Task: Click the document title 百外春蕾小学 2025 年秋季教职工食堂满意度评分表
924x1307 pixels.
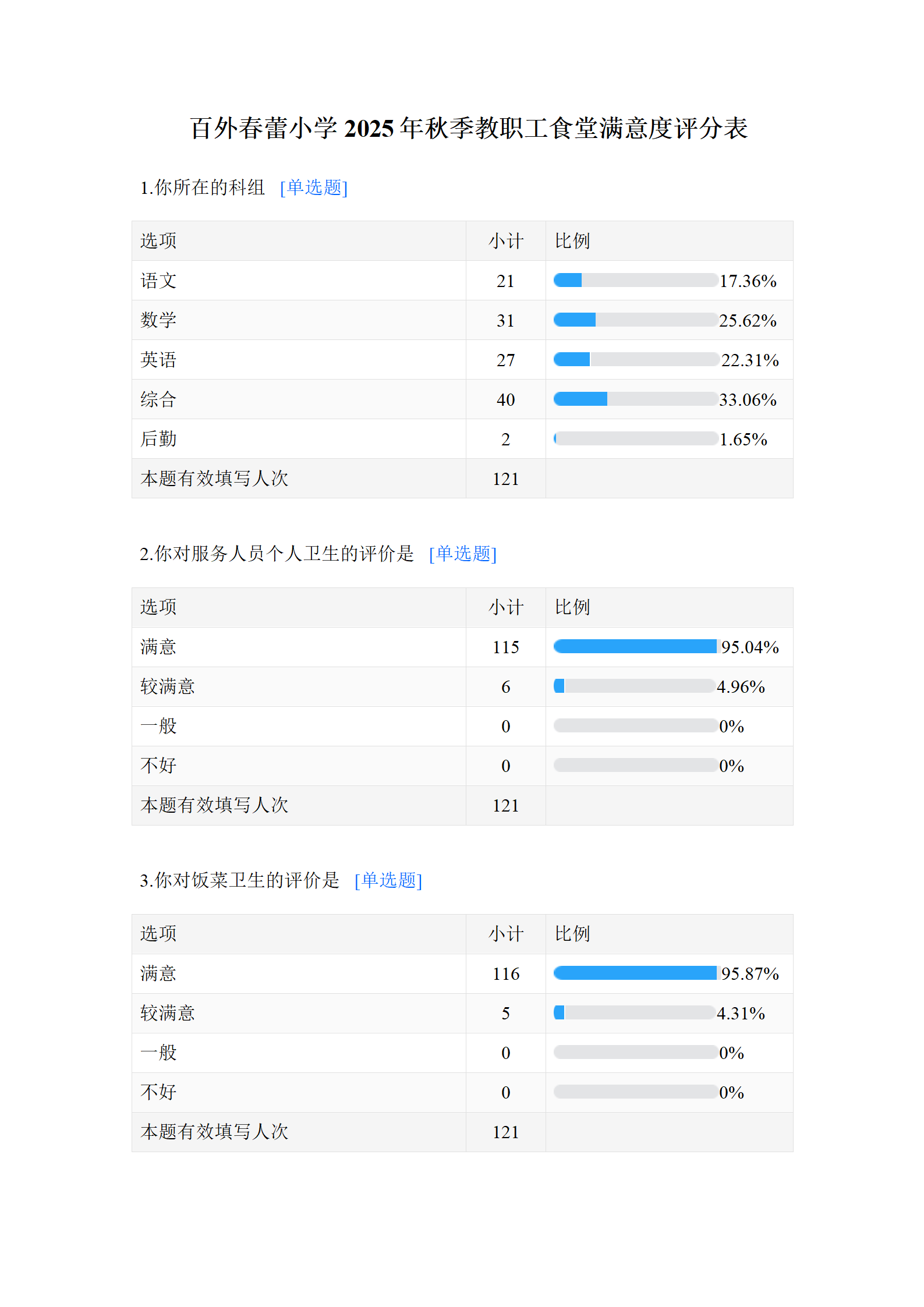Action: tap(469, 129)
